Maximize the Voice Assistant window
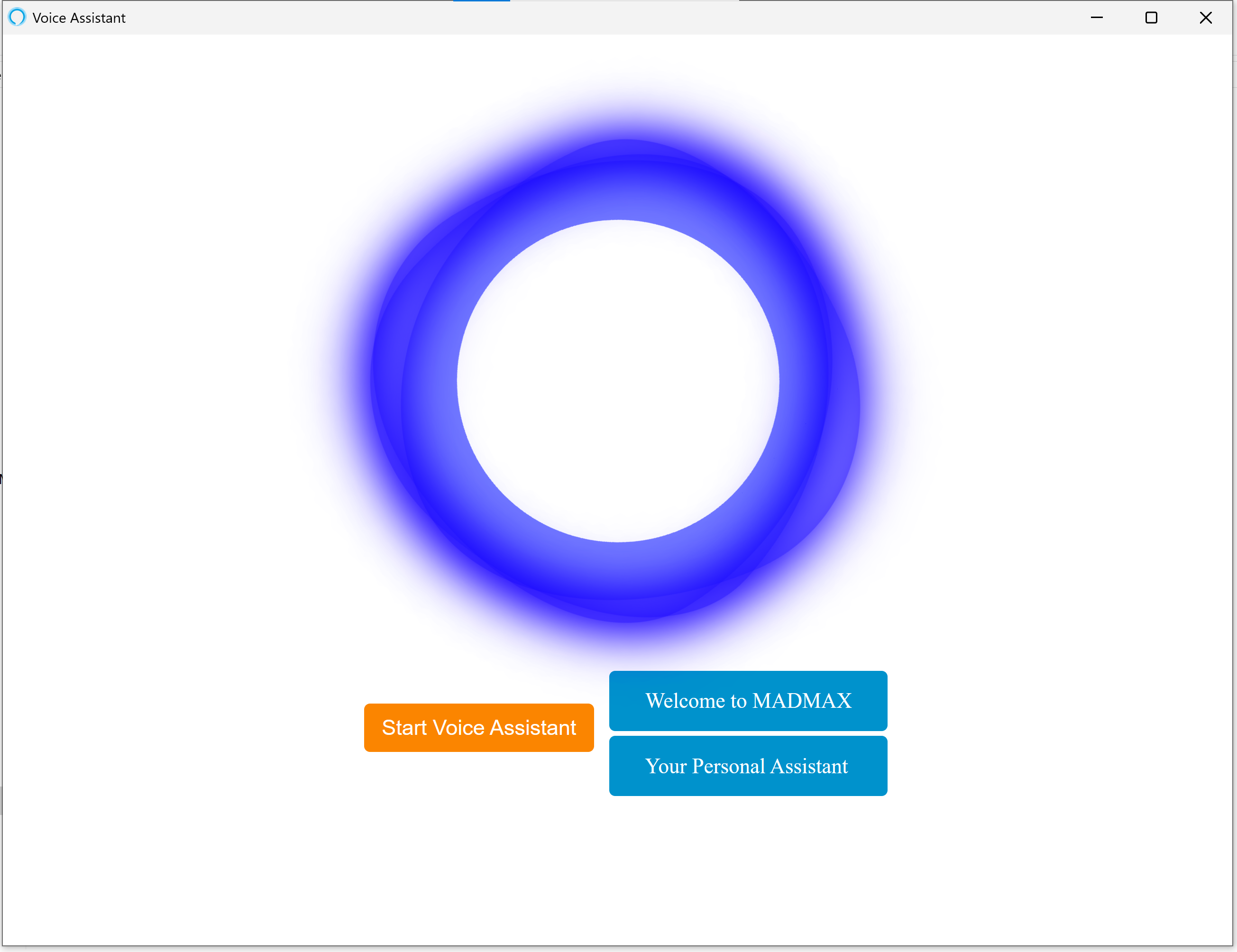Viewport: 1237px width, 952px height. coord(1151,18)
